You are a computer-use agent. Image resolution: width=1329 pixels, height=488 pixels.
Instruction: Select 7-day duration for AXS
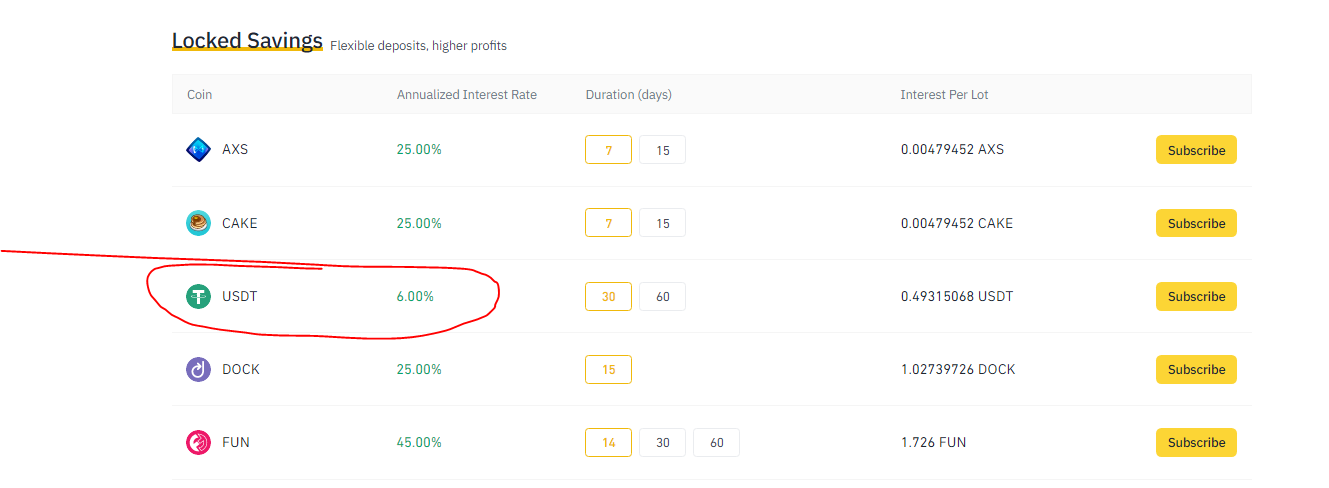click(x=608, y=150)
